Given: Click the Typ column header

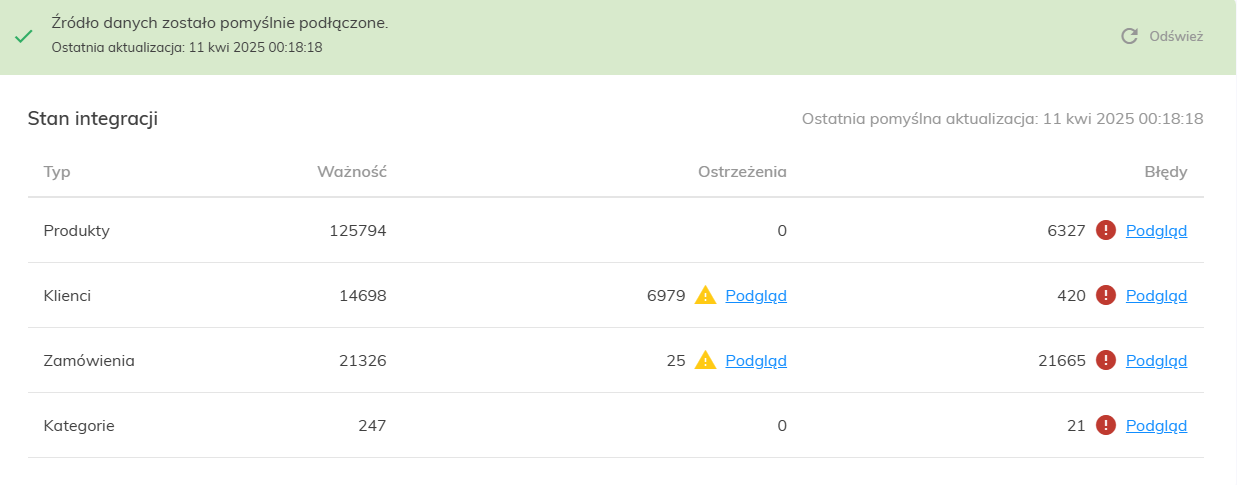Looking at the screenshot, I should (57, 172).
